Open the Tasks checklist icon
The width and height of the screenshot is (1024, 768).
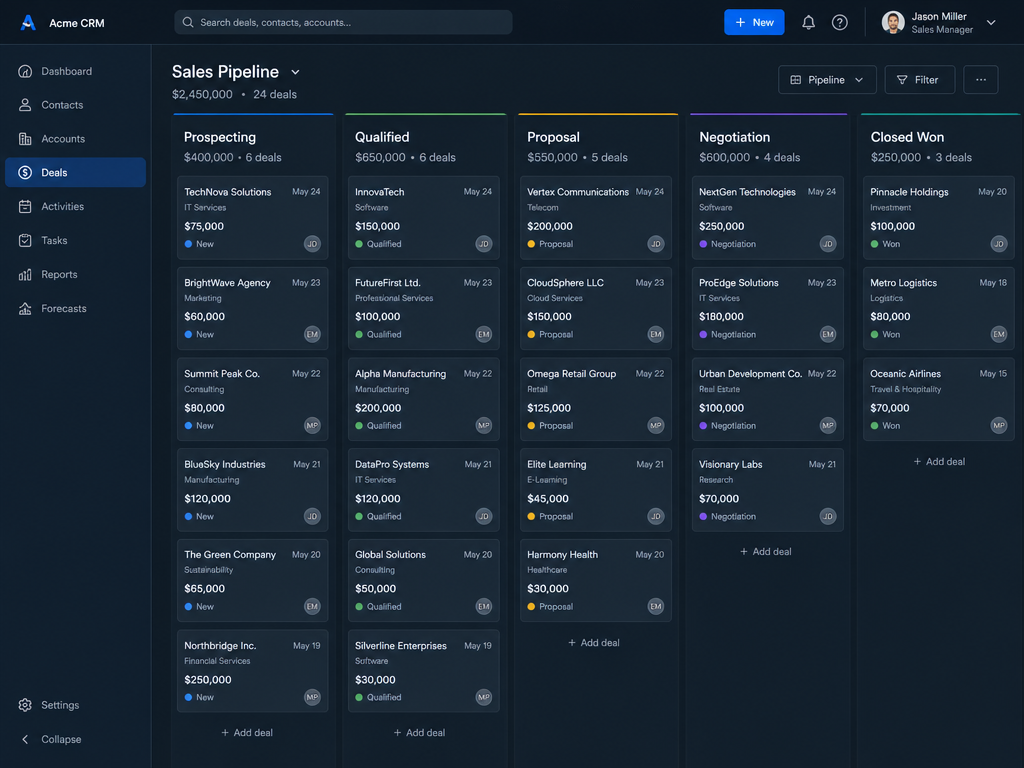coord(25,240)
